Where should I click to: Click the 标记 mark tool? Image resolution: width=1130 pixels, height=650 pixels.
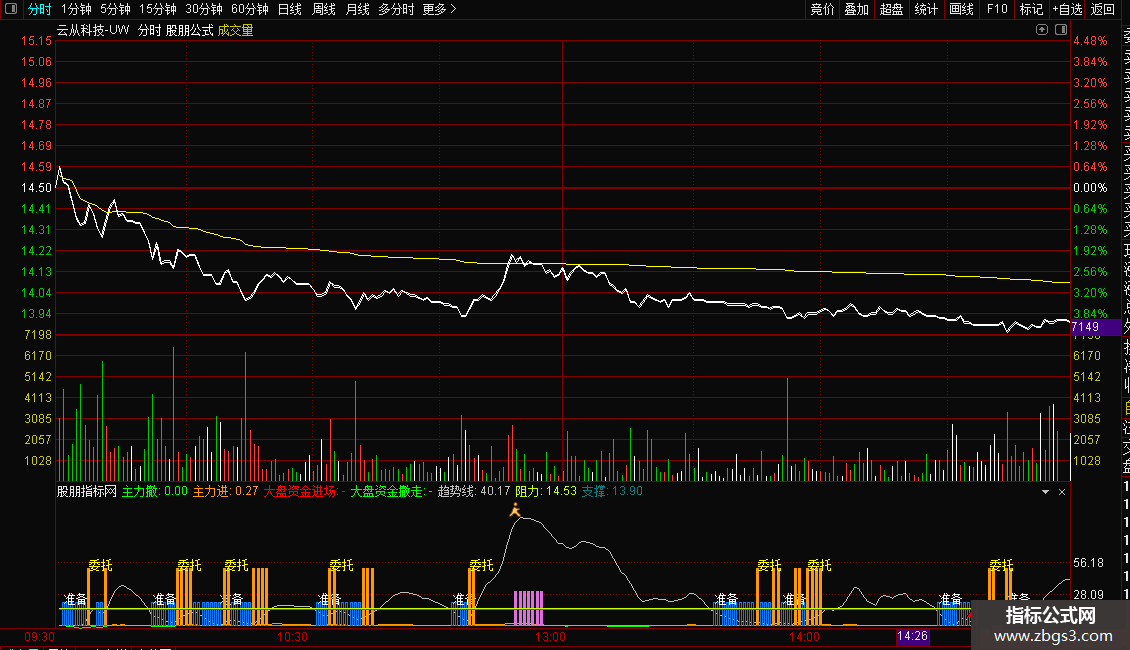click(1031, 10)
